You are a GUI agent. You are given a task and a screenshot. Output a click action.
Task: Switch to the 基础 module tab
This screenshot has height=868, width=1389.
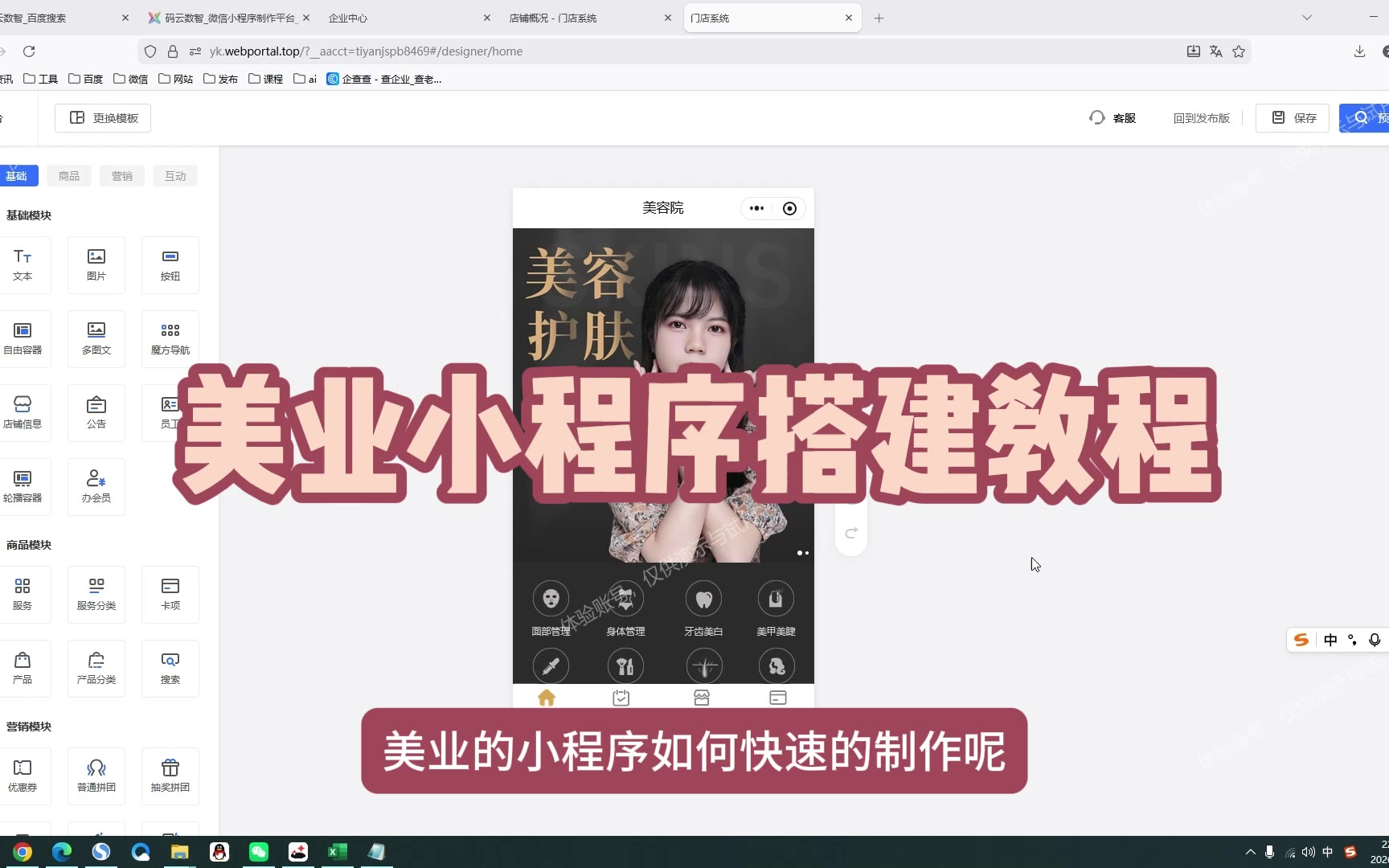16,176
